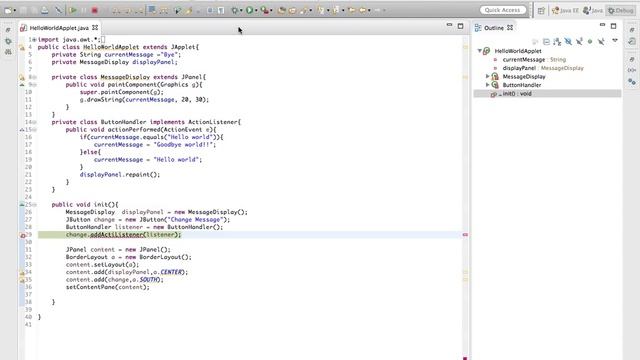Viewport: 640px width, 360px height.
Task: Collapse init() method fold on line 25
Action: pos(34,204)
